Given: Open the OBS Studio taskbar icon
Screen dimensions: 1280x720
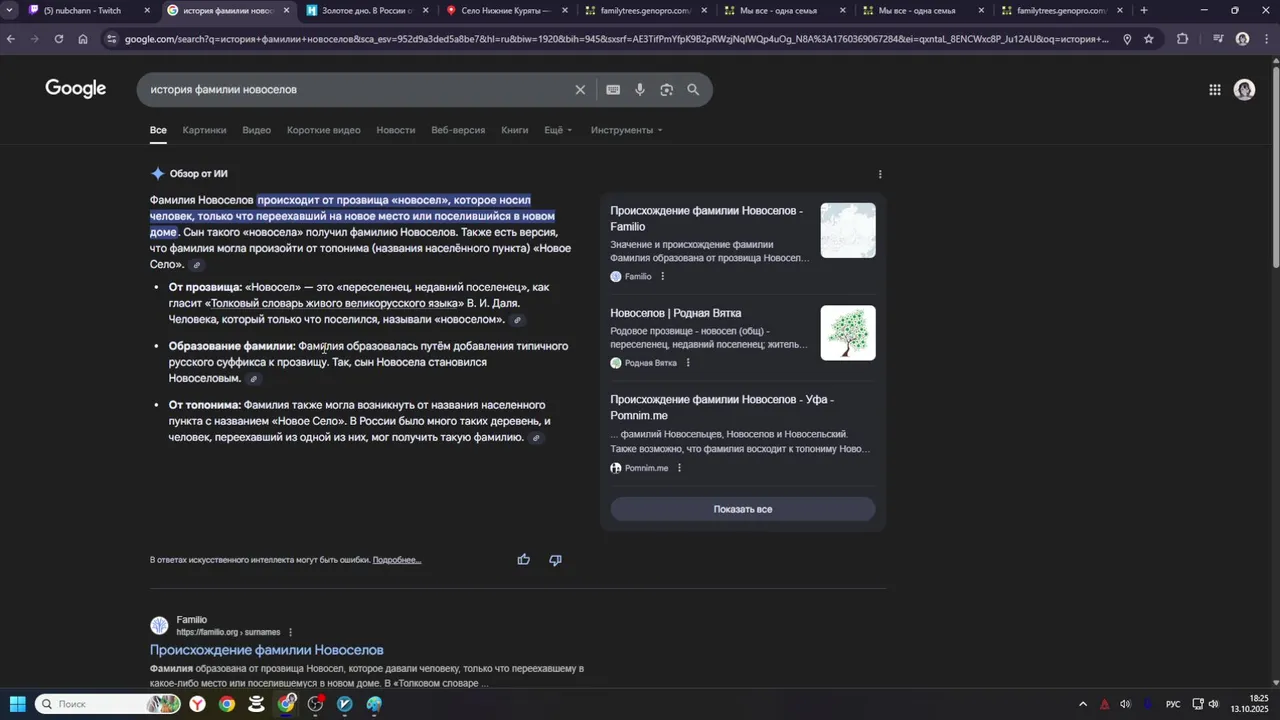Looking at the screenshot, I should [x=316, y=704].
